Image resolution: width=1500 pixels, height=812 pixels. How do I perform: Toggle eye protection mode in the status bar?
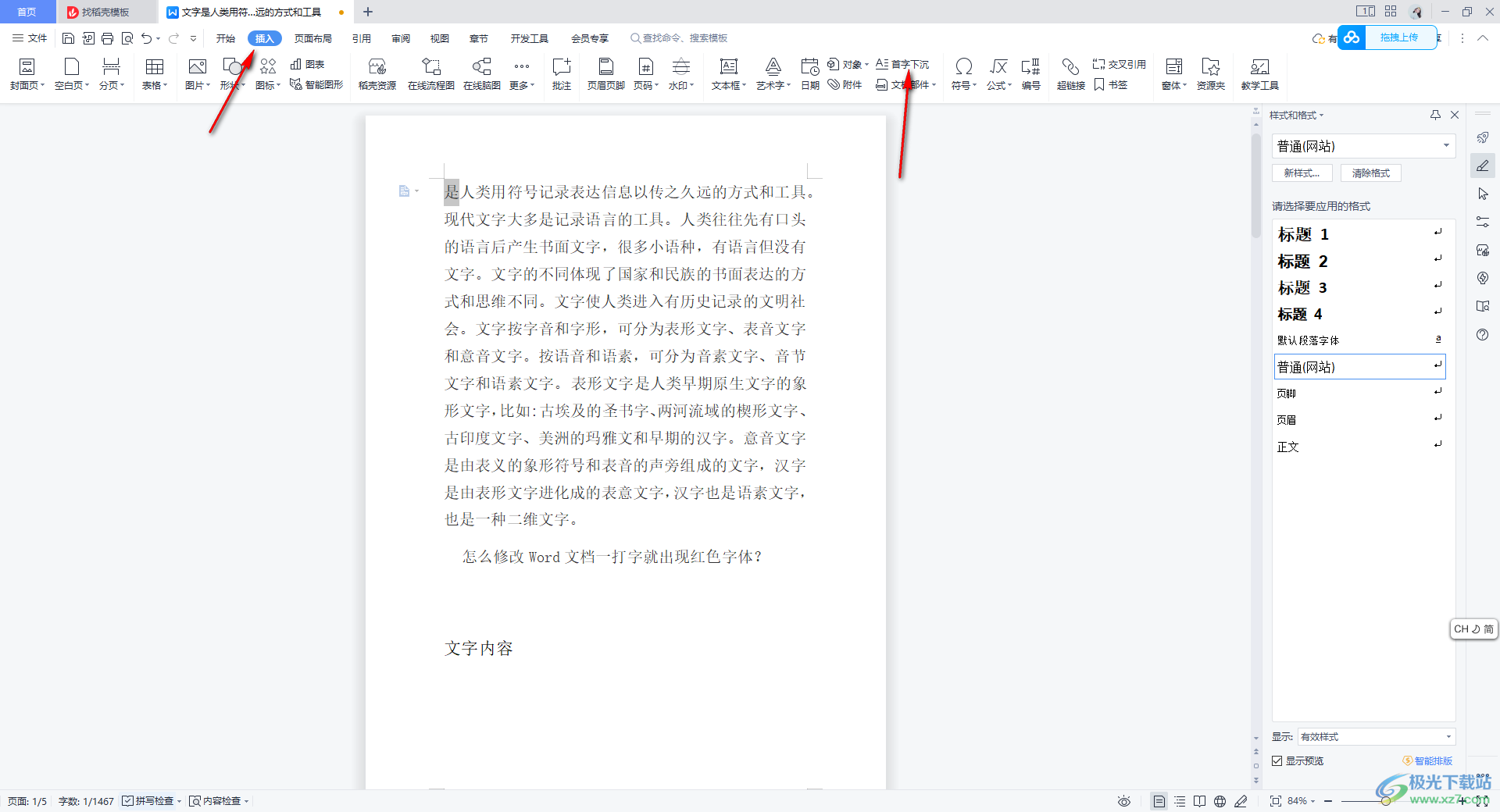[x=1124, y=801]
